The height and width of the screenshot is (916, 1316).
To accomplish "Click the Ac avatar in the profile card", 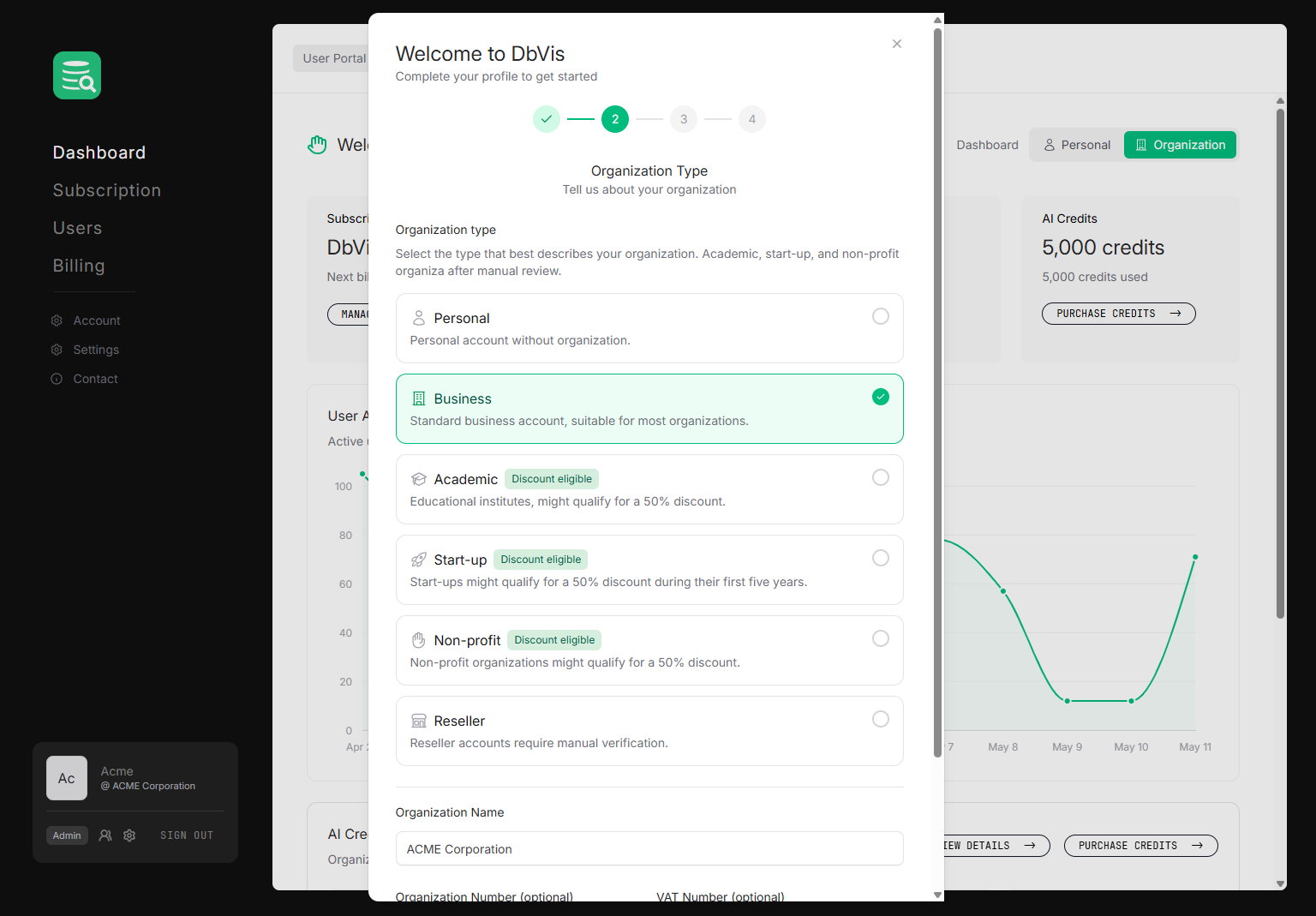I will tap(67, 778).
